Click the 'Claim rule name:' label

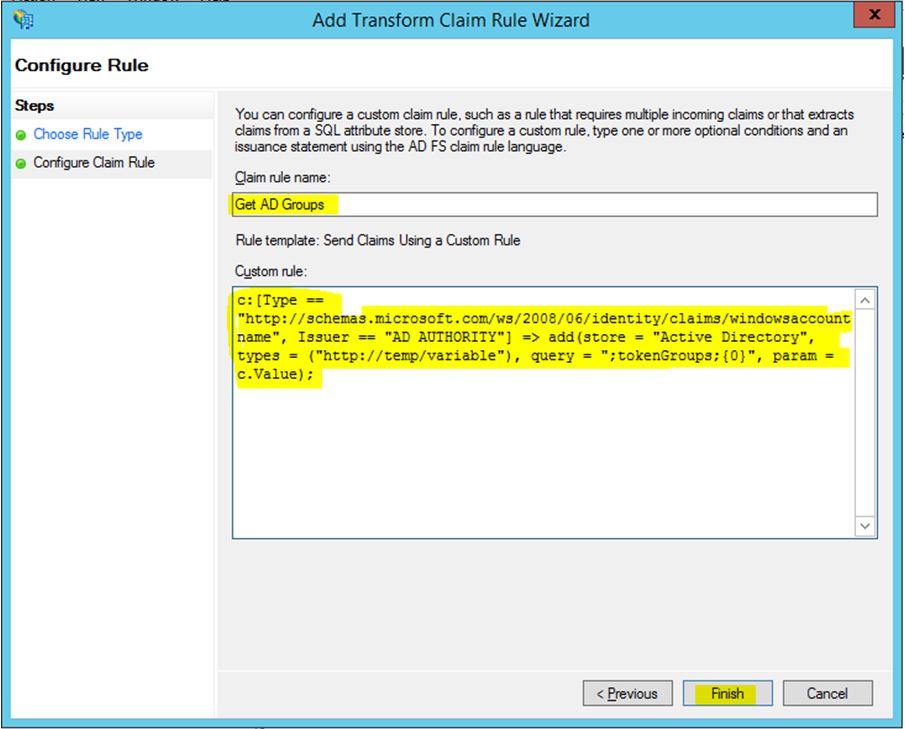(x=281, y=177)
